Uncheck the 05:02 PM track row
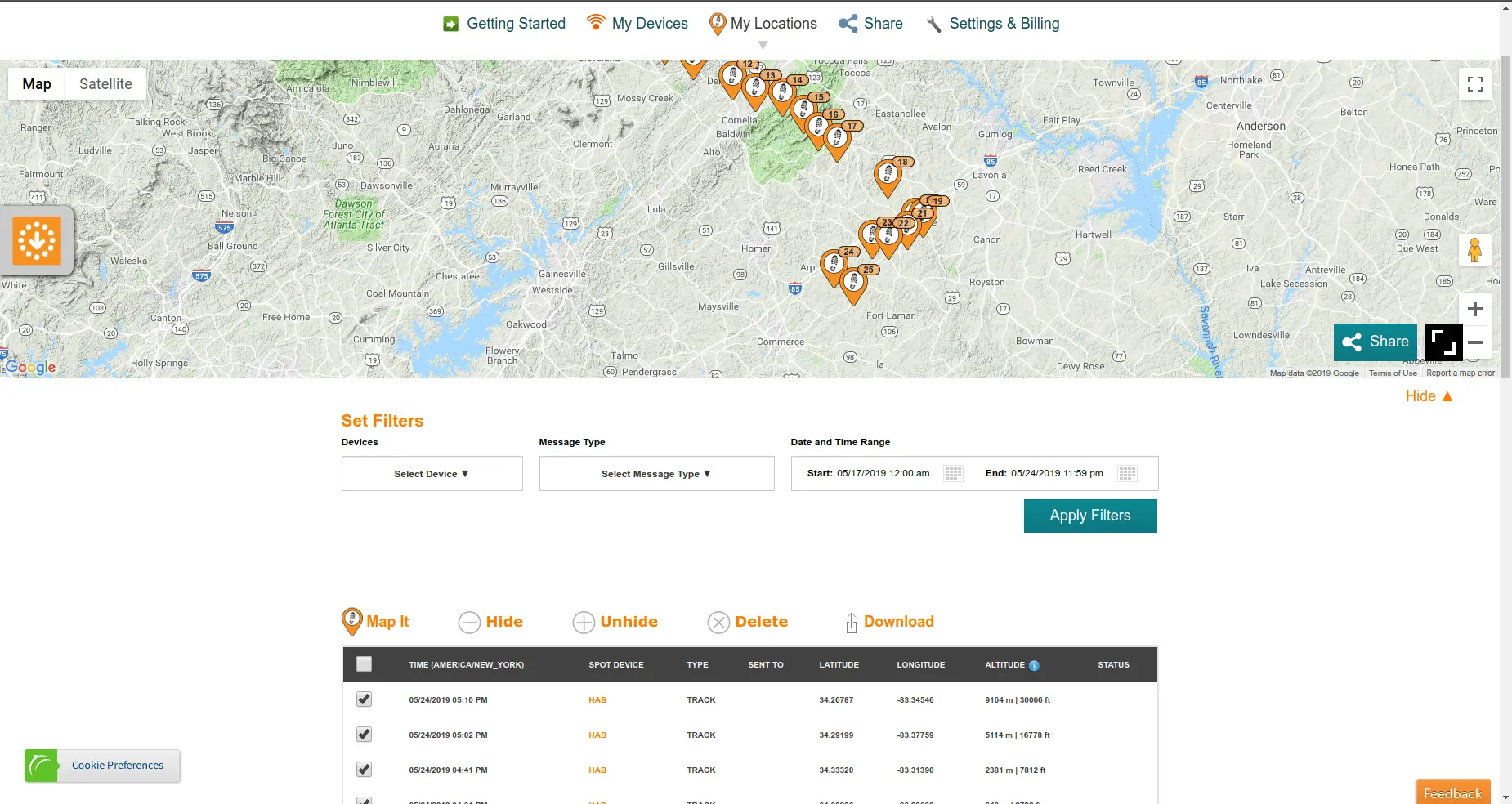 pyautogui.click(x=364, y=735)
